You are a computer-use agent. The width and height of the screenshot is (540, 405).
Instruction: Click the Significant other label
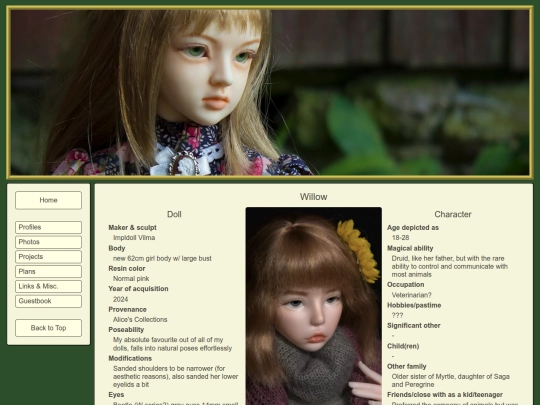414,326
